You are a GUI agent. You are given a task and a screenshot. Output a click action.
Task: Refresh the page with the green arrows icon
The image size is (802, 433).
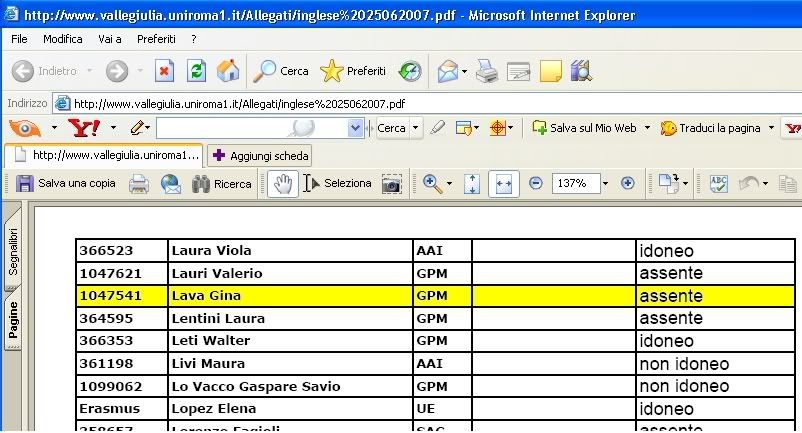point(197,71)
